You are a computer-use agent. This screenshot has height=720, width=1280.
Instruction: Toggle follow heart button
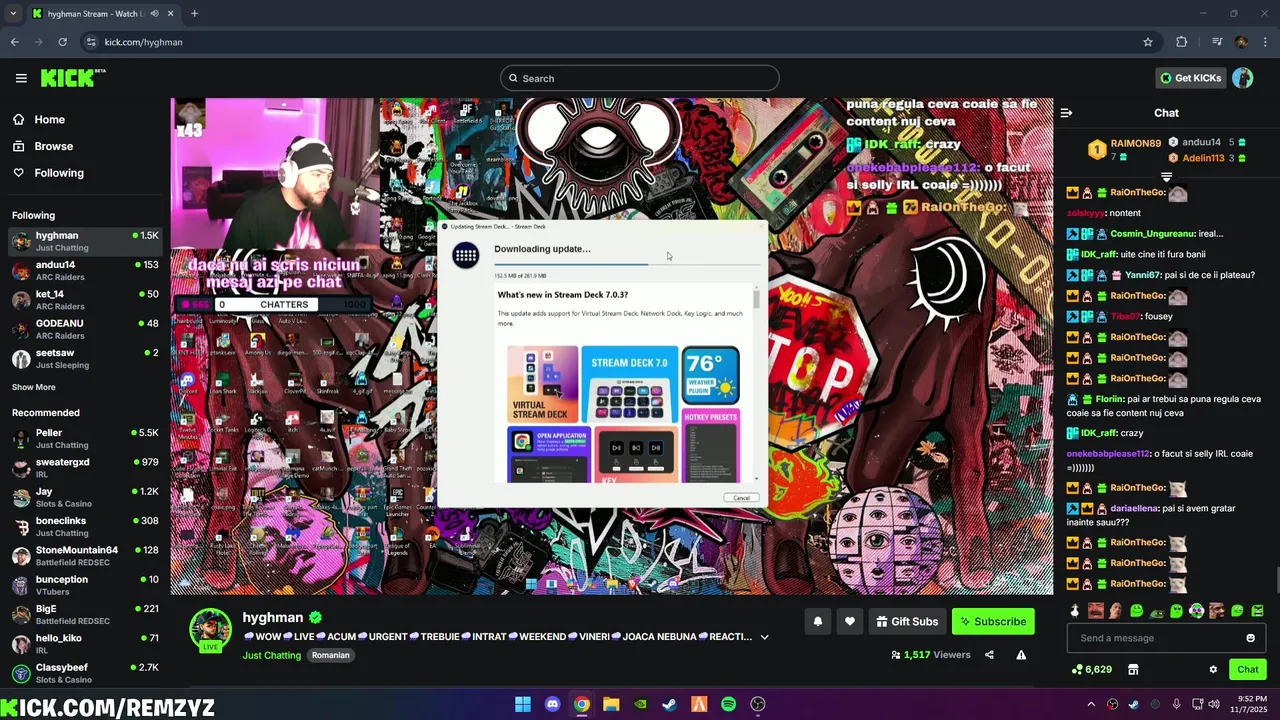(x=849, y=621)
